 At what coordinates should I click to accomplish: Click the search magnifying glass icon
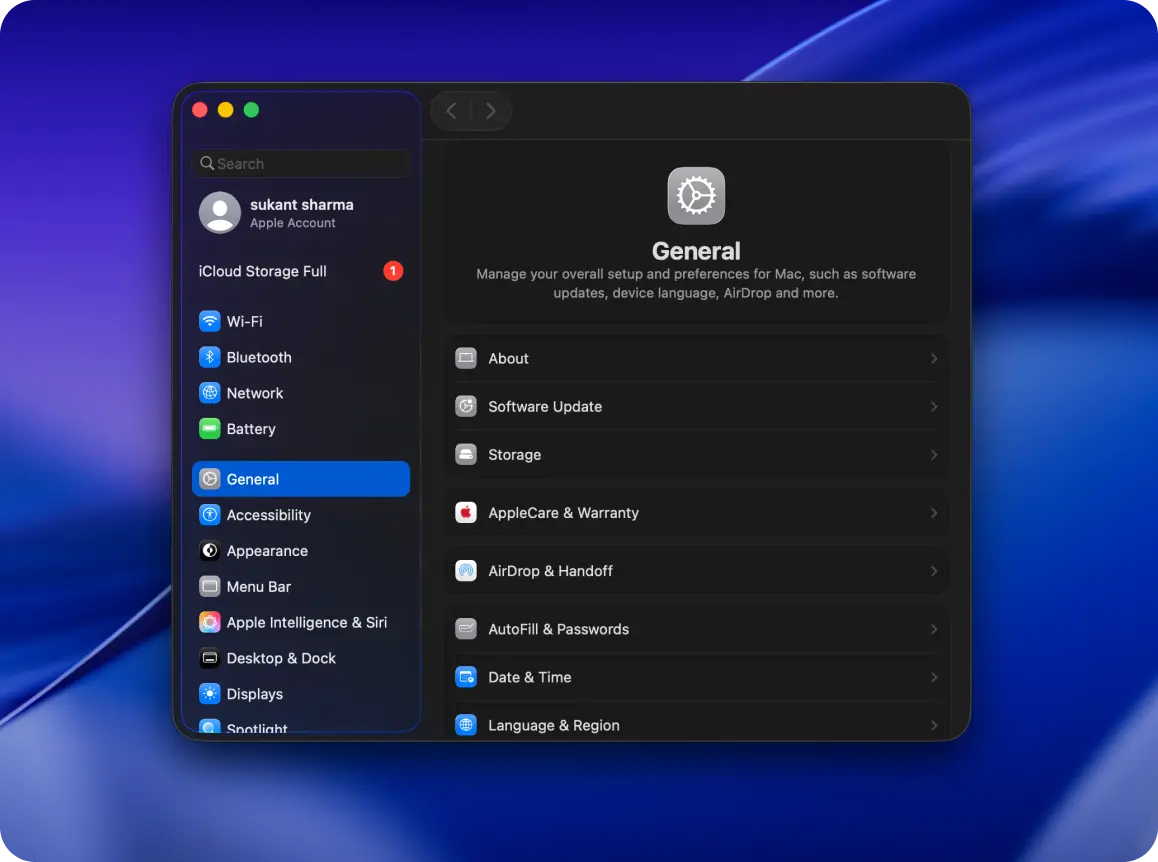pos(208,163)
